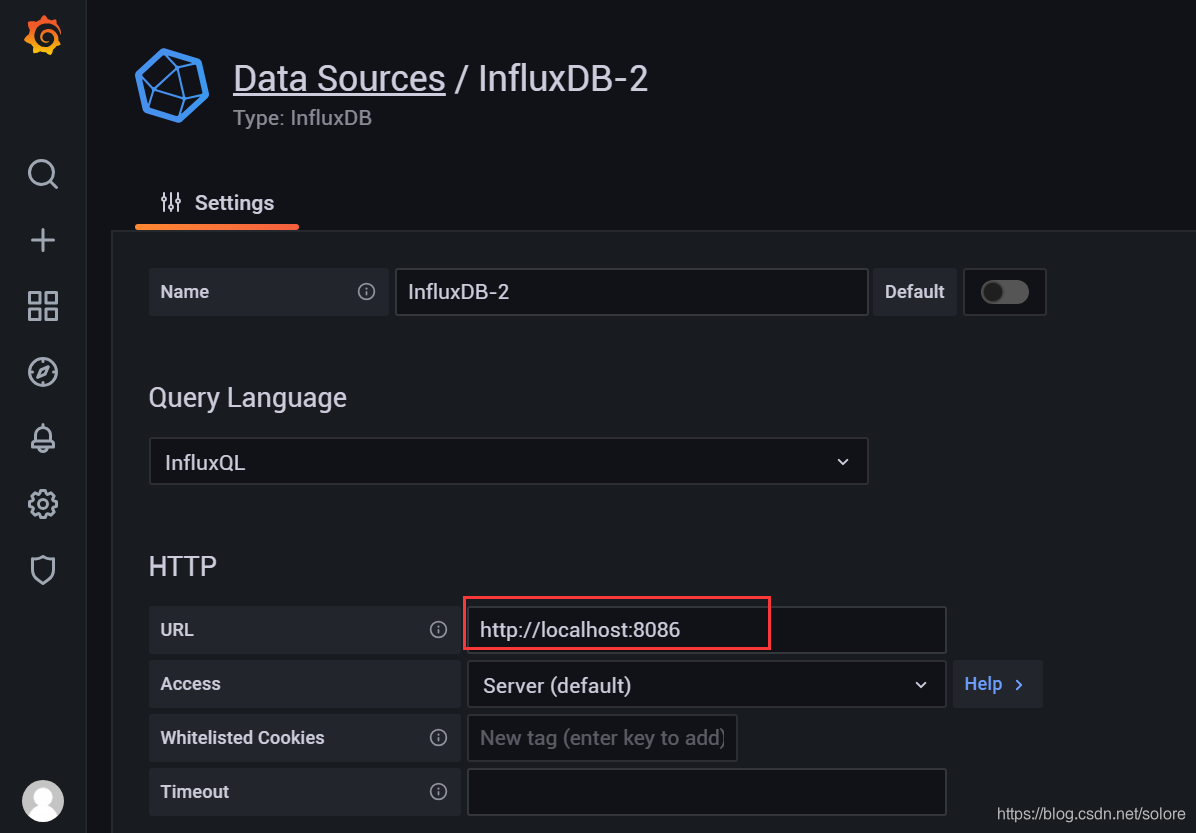
Task: Open the Explore compass icon
Action: click(43, 372)
